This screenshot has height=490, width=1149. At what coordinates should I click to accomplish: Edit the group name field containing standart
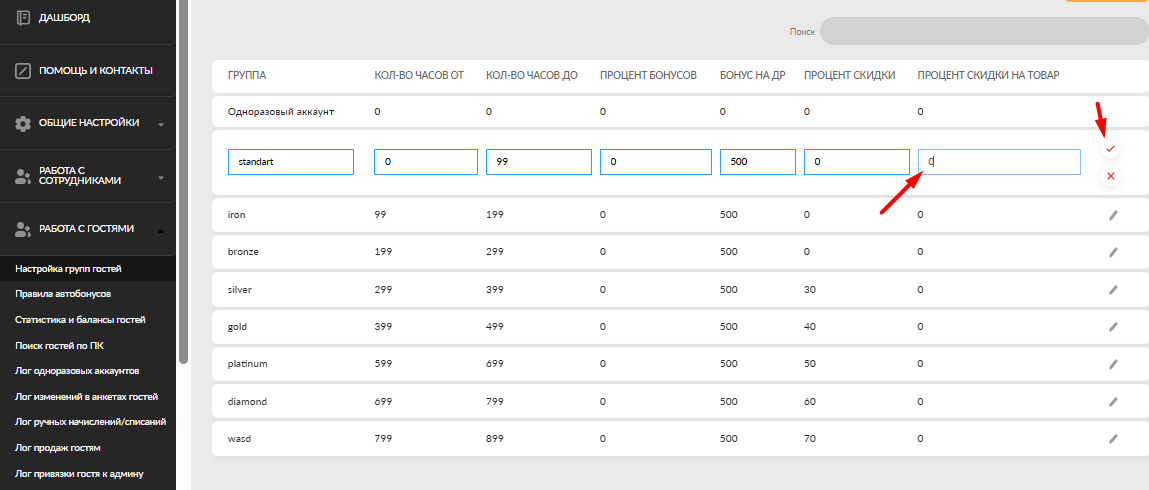pyautogui.click(x=291, y=162)
